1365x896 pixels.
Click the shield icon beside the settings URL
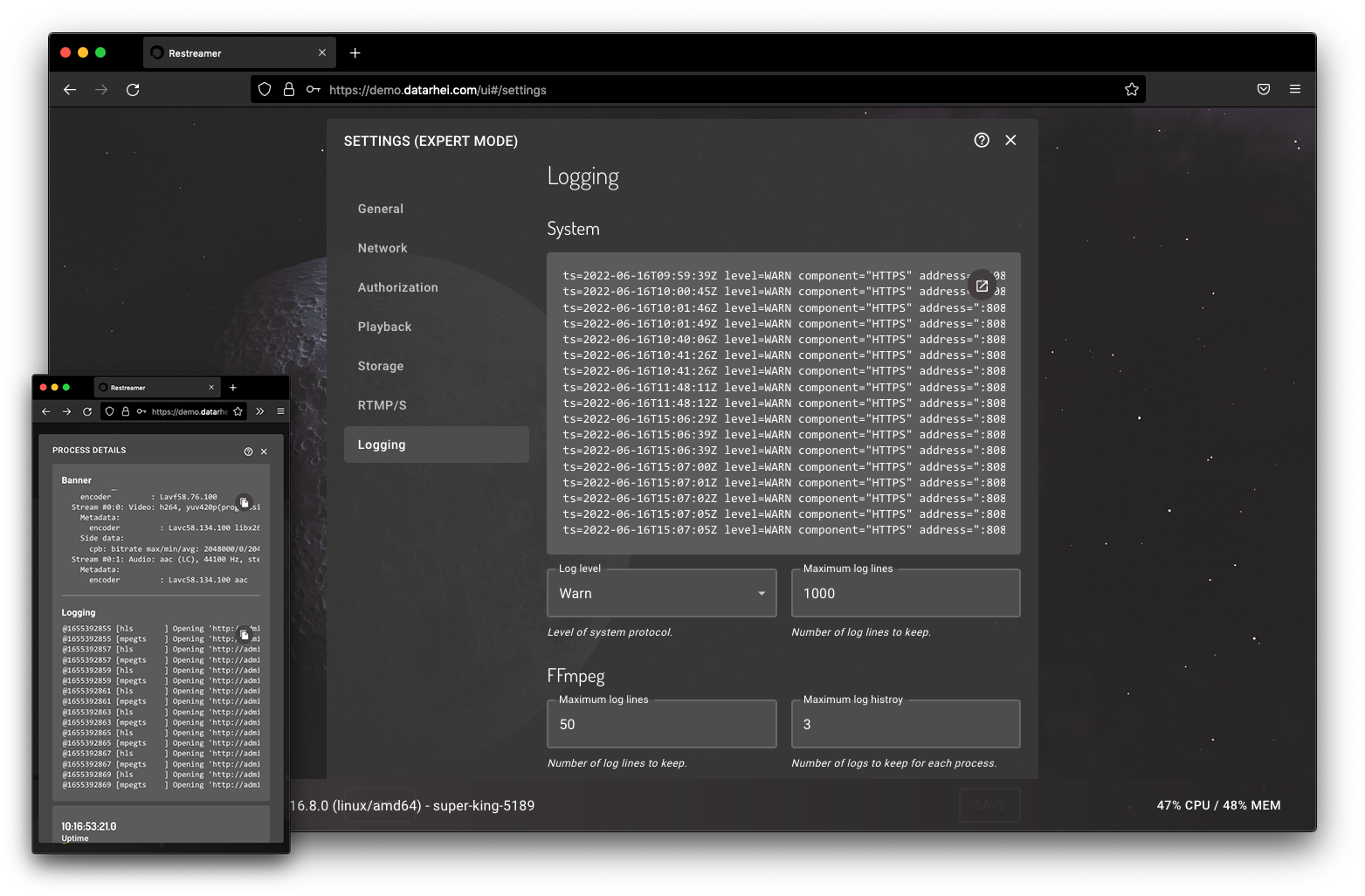point(265,89)
